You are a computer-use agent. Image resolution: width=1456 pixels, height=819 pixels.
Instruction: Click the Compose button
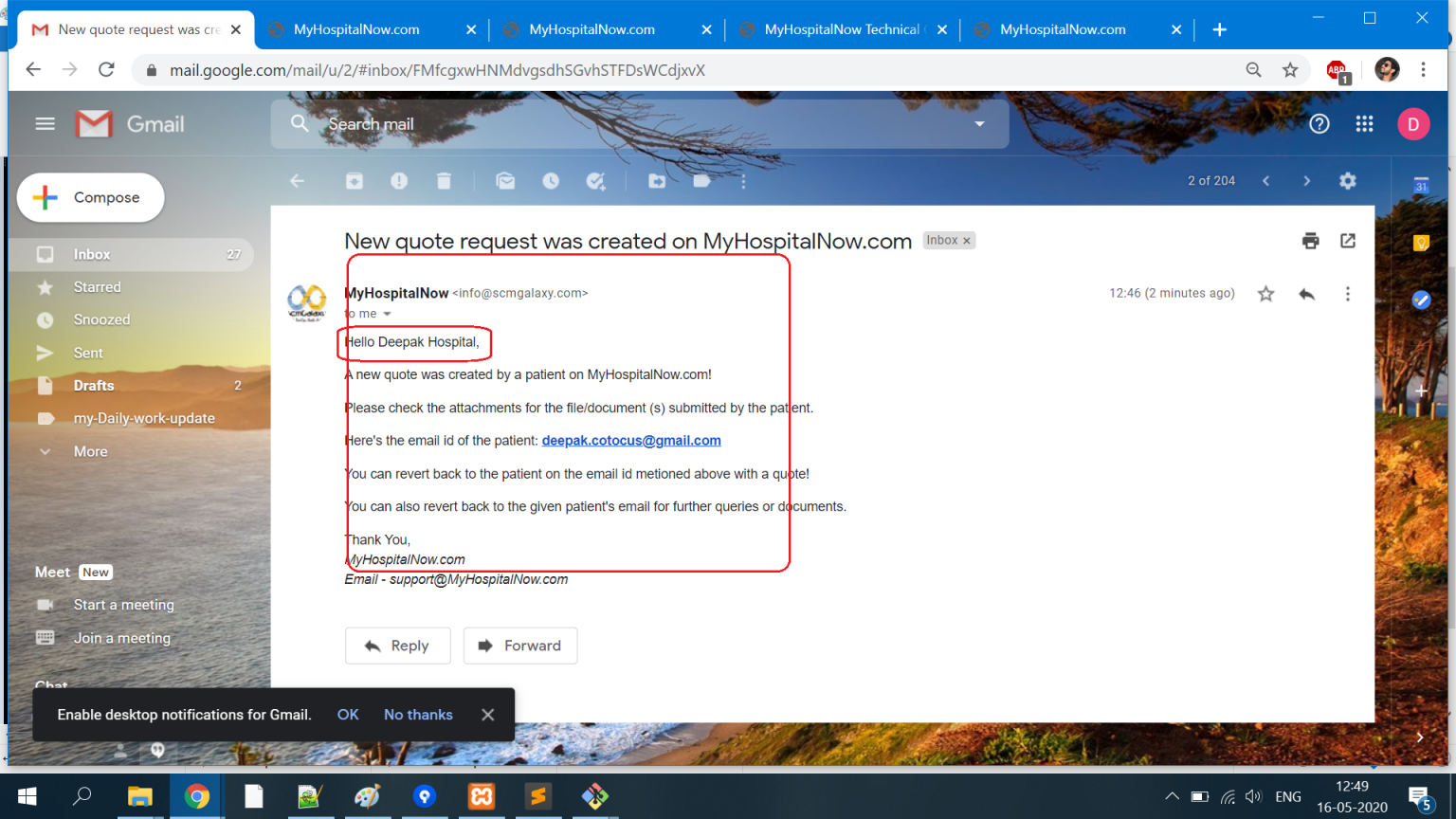tap(90, 197)
